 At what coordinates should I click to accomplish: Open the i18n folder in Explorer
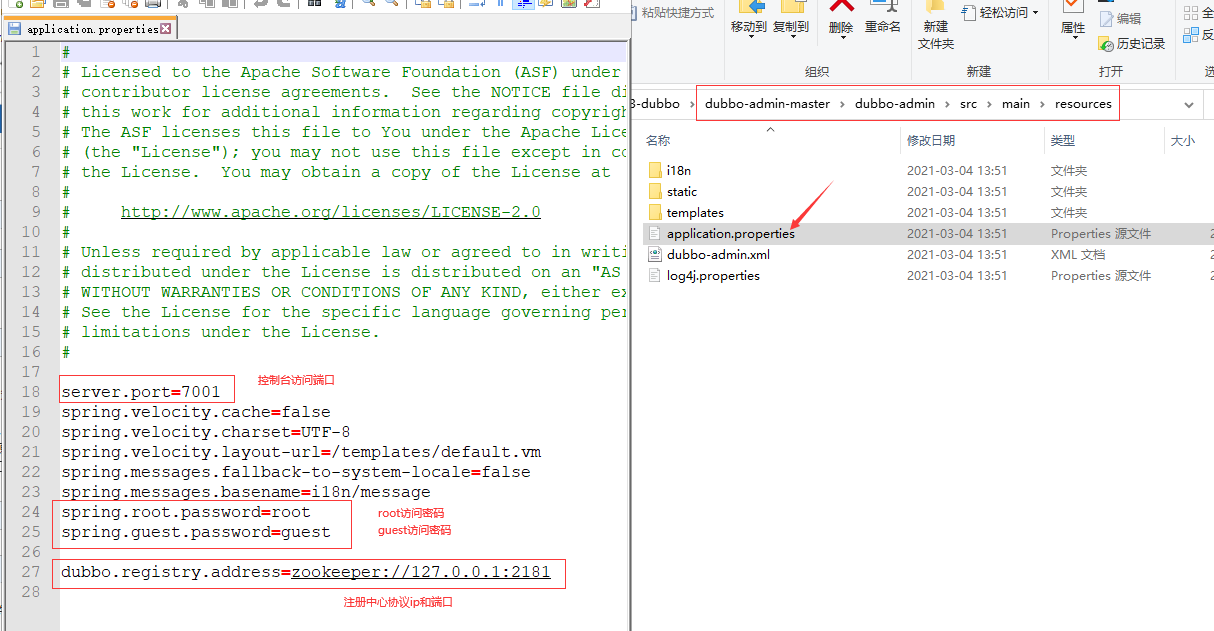click(x=678, y=170)
